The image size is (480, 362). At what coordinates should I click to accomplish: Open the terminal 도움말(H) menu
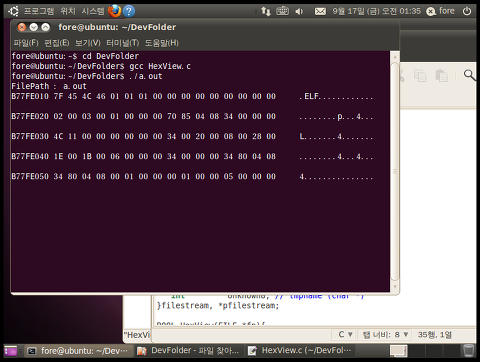162,43
